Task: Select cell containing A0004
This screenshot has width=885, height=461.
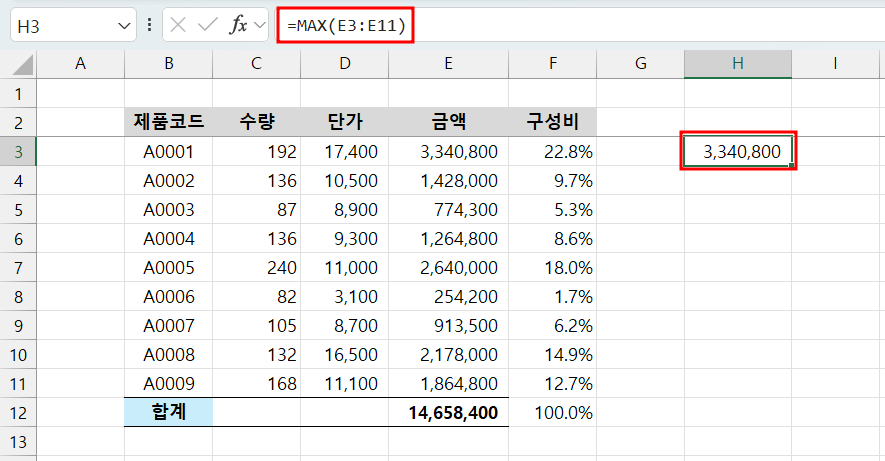Action: click(x=169, y=239)
